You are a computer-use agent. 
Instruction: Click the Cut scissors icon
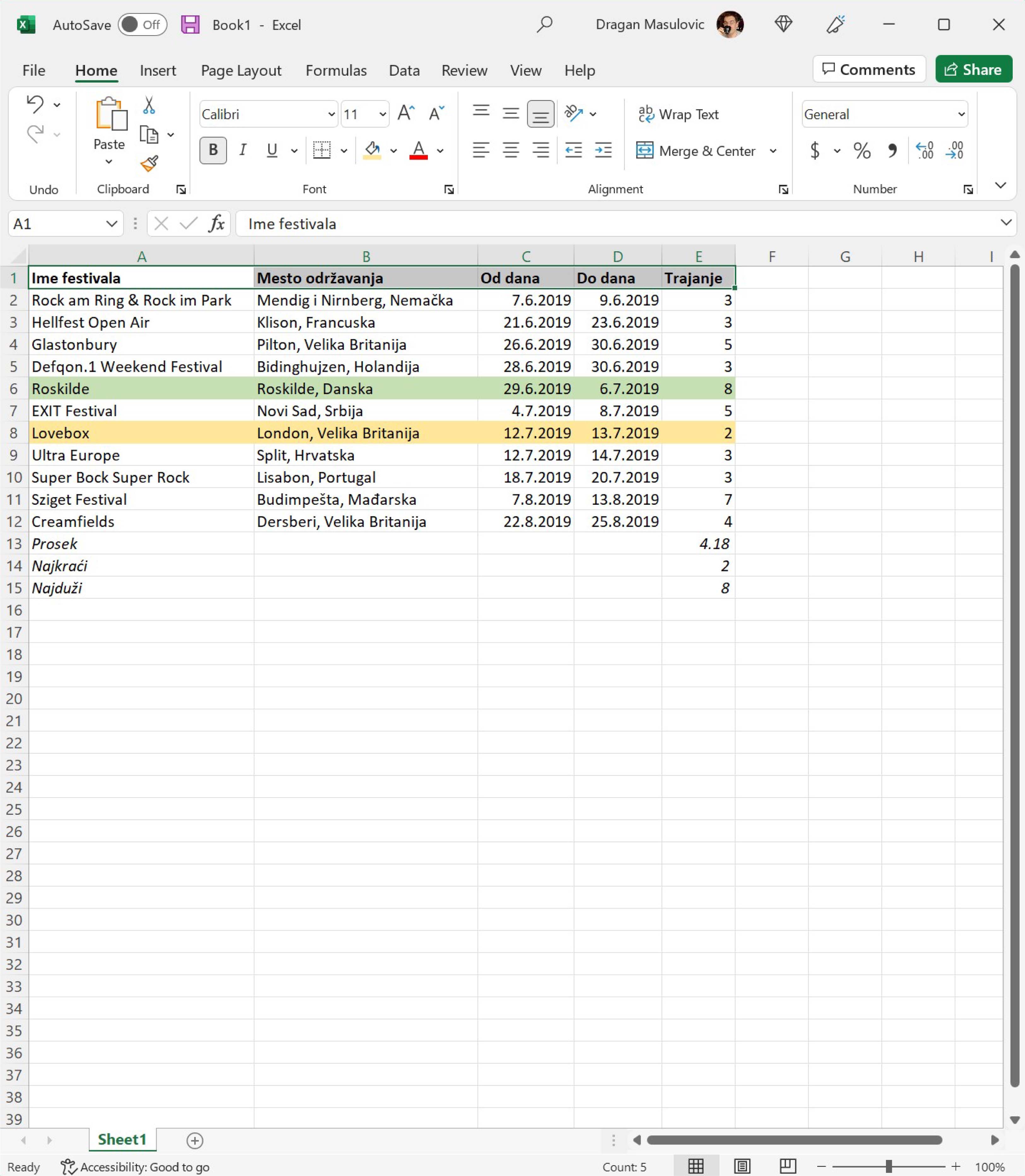(x=149, y=105)
